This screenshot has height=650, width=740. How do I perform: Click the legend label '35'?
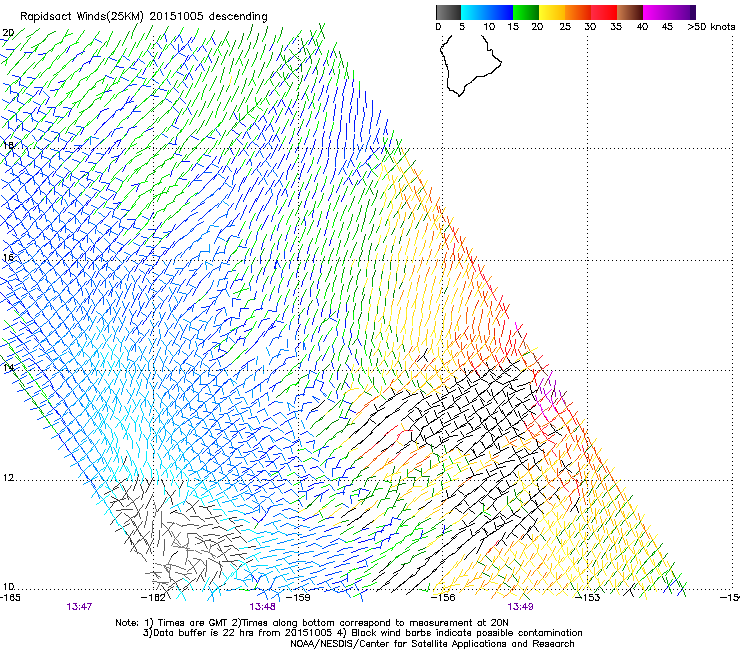pos(616,27)
